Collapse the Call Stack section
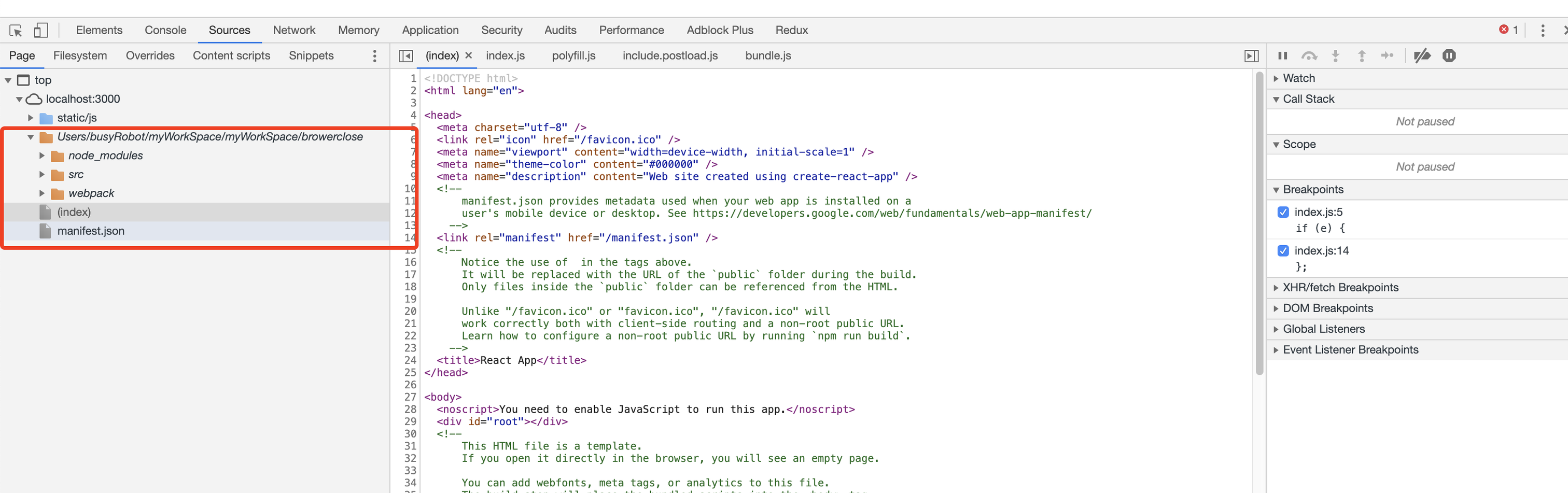Viewport: 1568px width, 493px height. [x=1276, y=99]
